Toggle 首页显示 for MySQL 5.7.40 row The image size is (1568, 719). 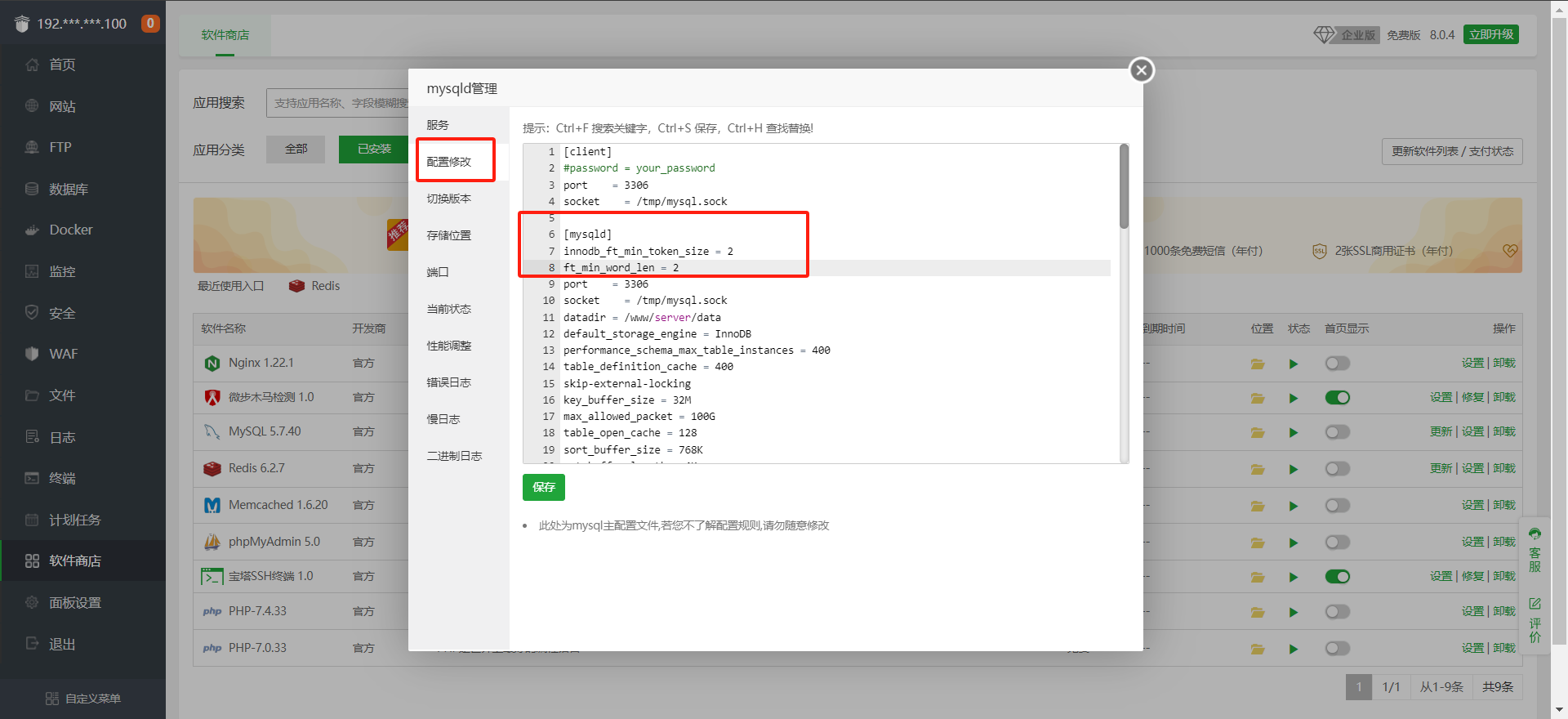pyautogui.click(x=1337, y=431)
